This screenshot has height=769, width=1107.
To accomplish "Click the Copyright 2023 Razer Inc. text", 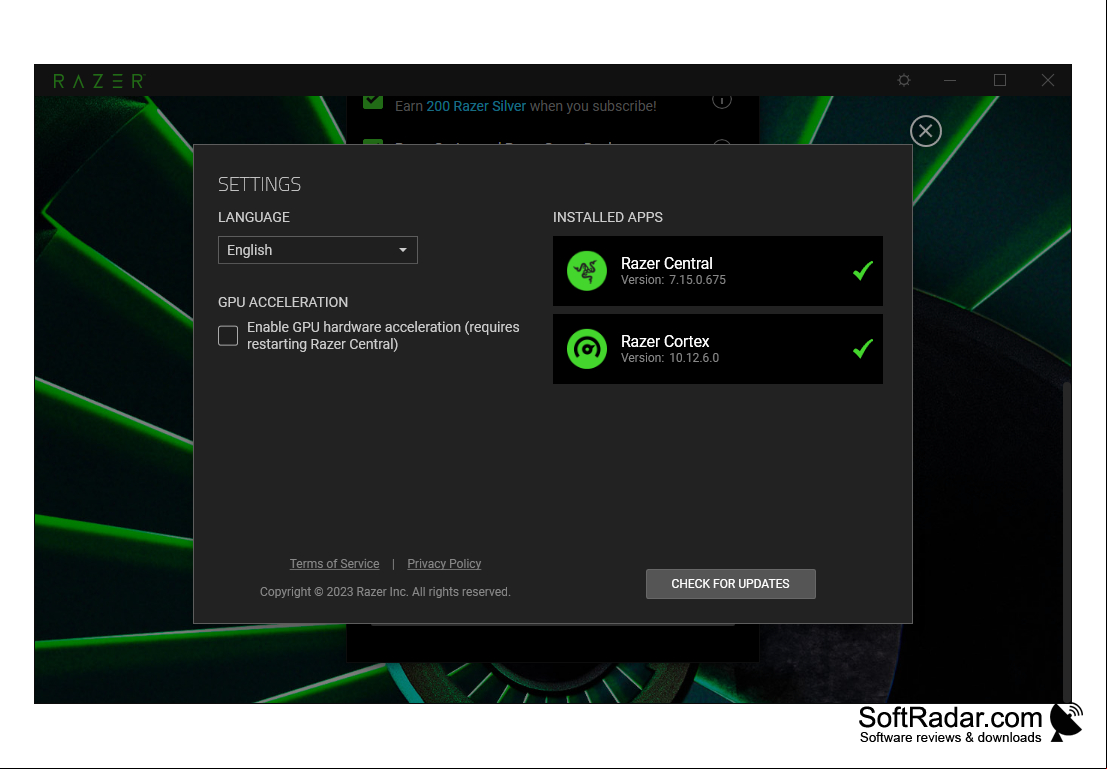I will point(385,592).
